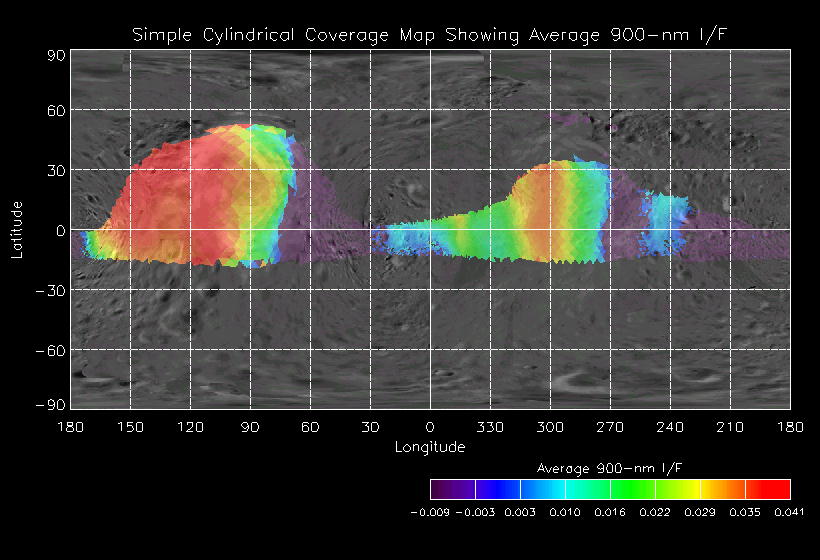820x560 pixels.
Task: Click the dark purple segment of the colorbar
Action: pos(453,489)
